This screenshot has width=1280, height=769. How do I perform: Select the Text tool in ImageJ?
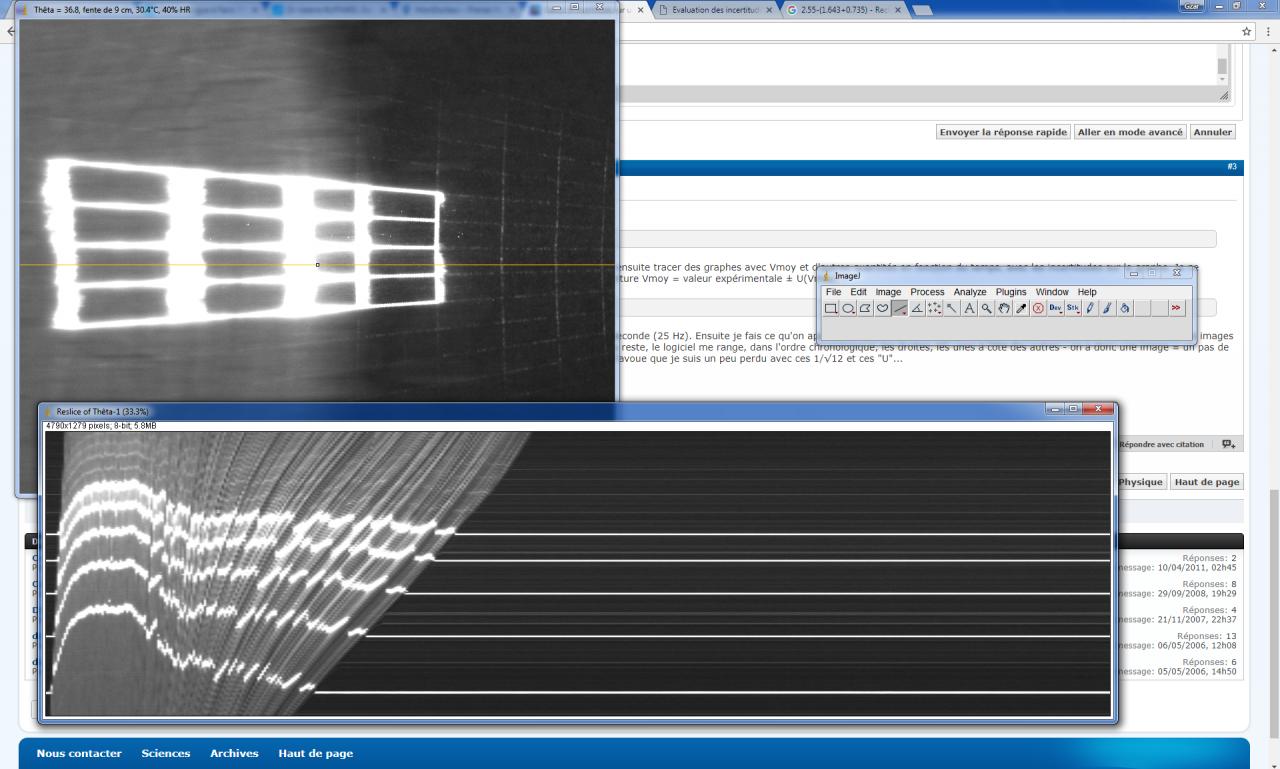(x=969, y=309)
